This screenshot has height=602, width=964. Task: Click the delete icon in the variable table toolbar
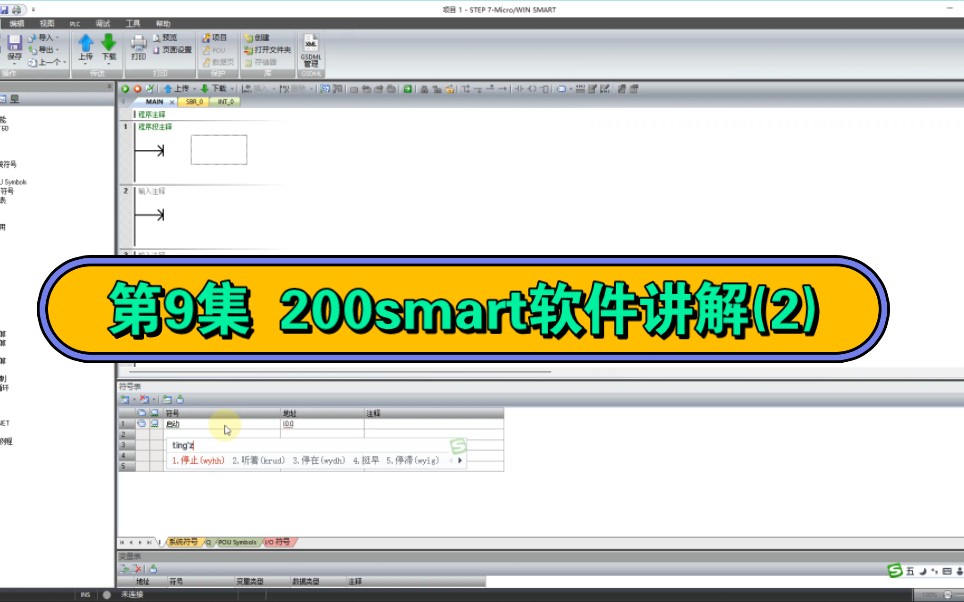click(x=137, y=568)
